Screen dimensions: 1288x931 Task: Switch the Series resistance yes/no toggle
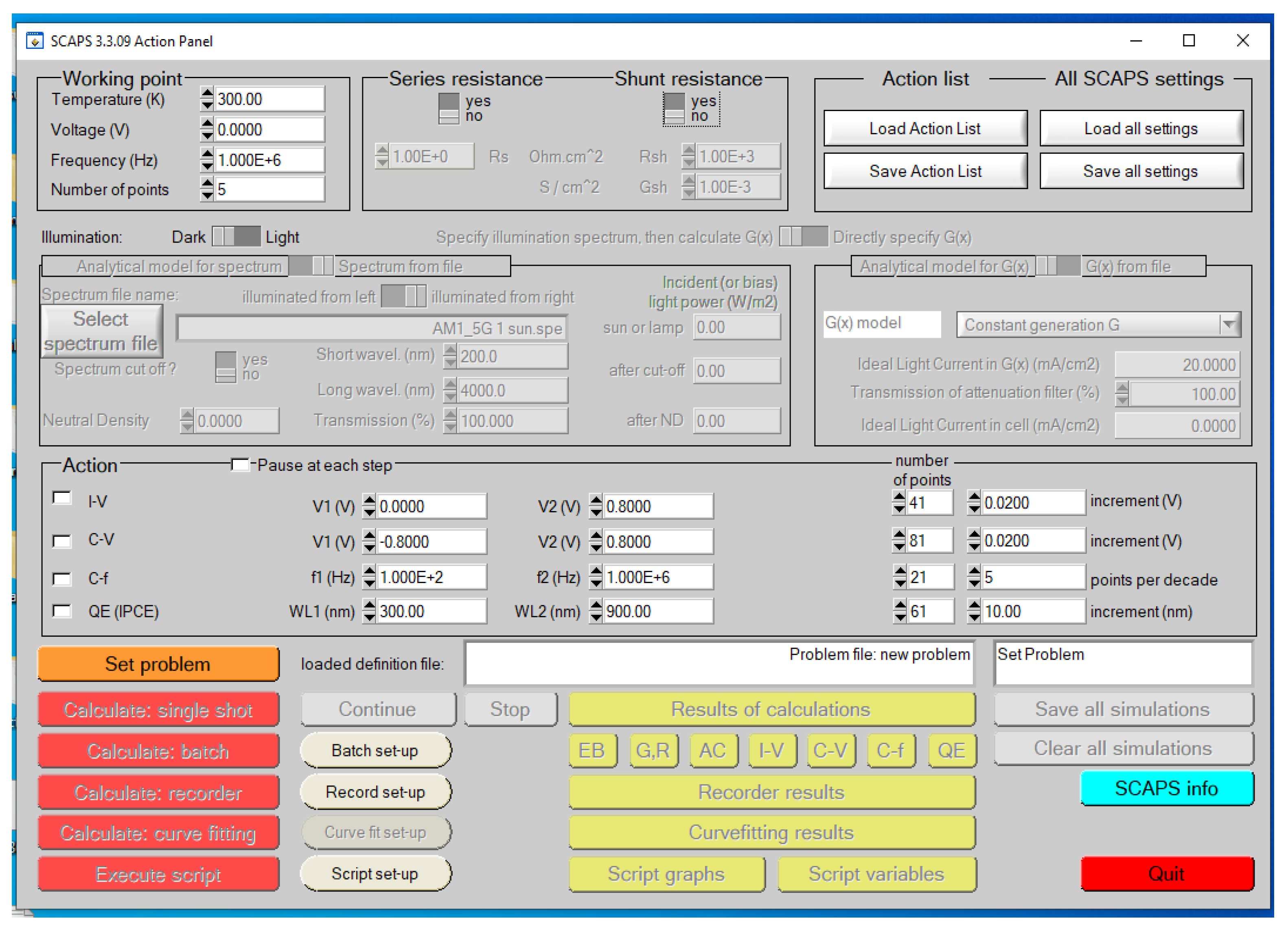pos(449,108)
